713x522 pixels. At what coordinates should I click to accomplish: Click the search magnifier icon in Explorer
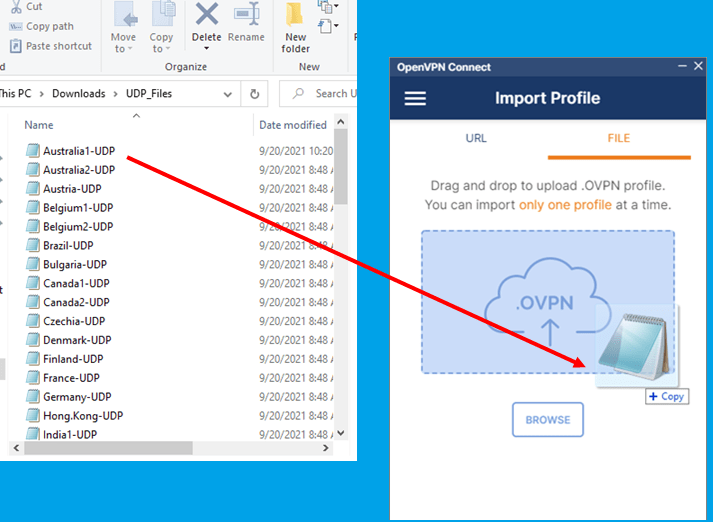pyautogui.click(x=298, y=94)
